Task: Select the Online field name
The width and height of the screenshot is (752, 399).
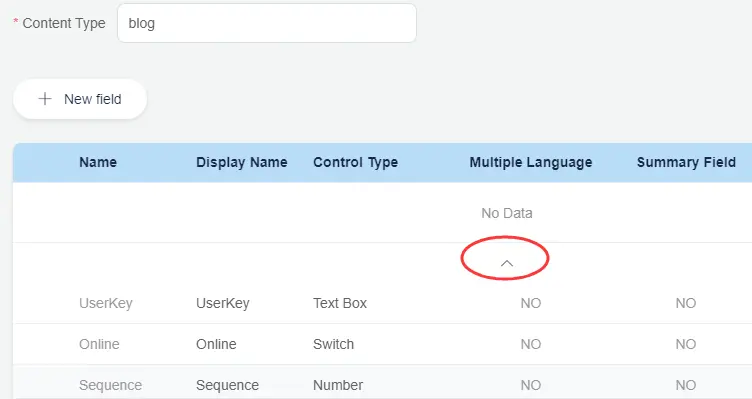Action: point(99,344)
